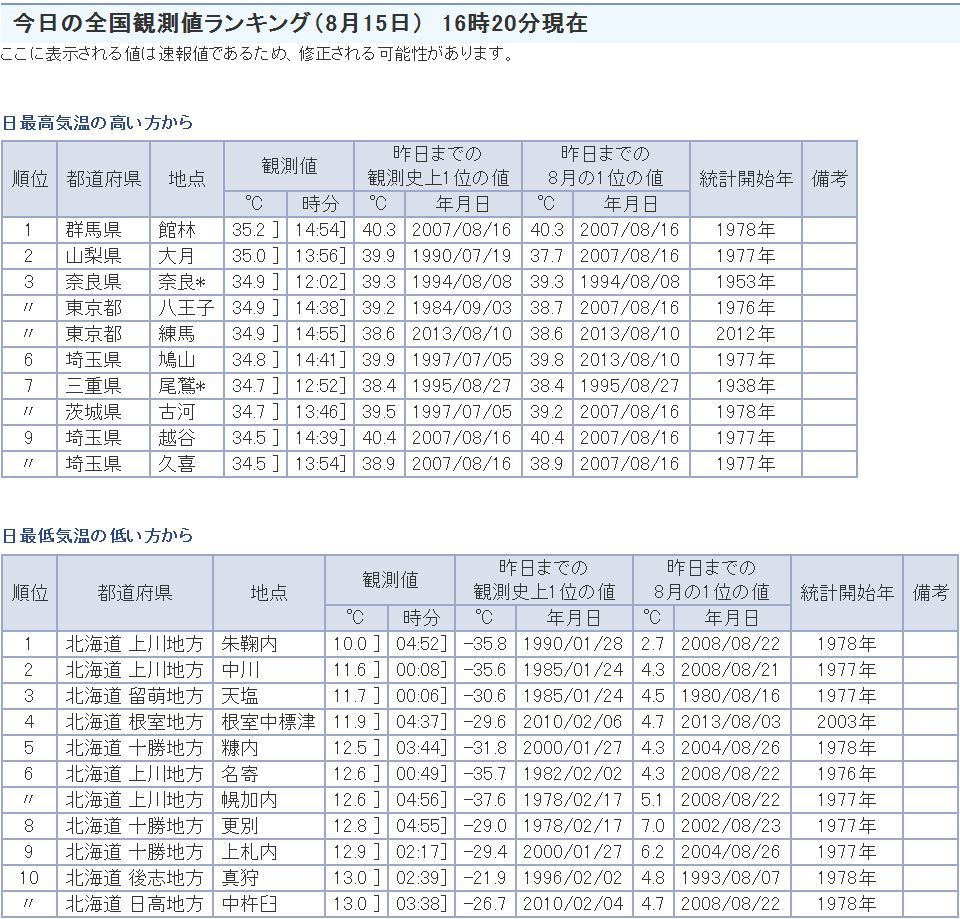Select the 鳩山 station cell
Image resolution: width=960 pixels, height=919 pixels.
coord(177,360)
